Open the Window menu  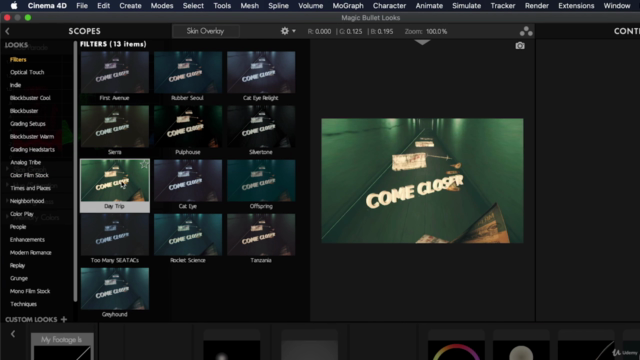617,6
